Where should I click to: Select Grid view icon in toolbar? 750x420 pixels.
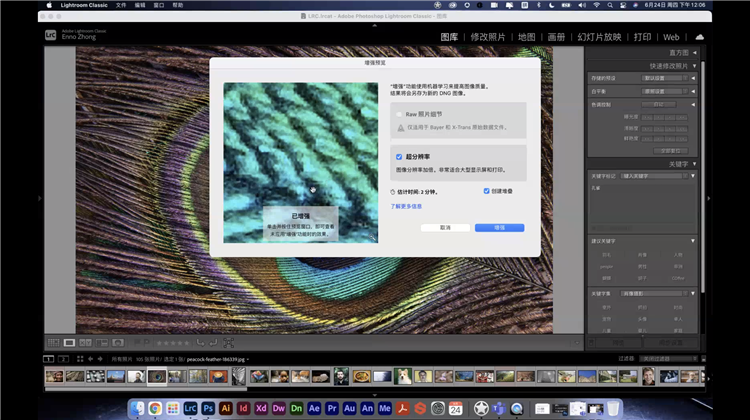coord(54,343)
